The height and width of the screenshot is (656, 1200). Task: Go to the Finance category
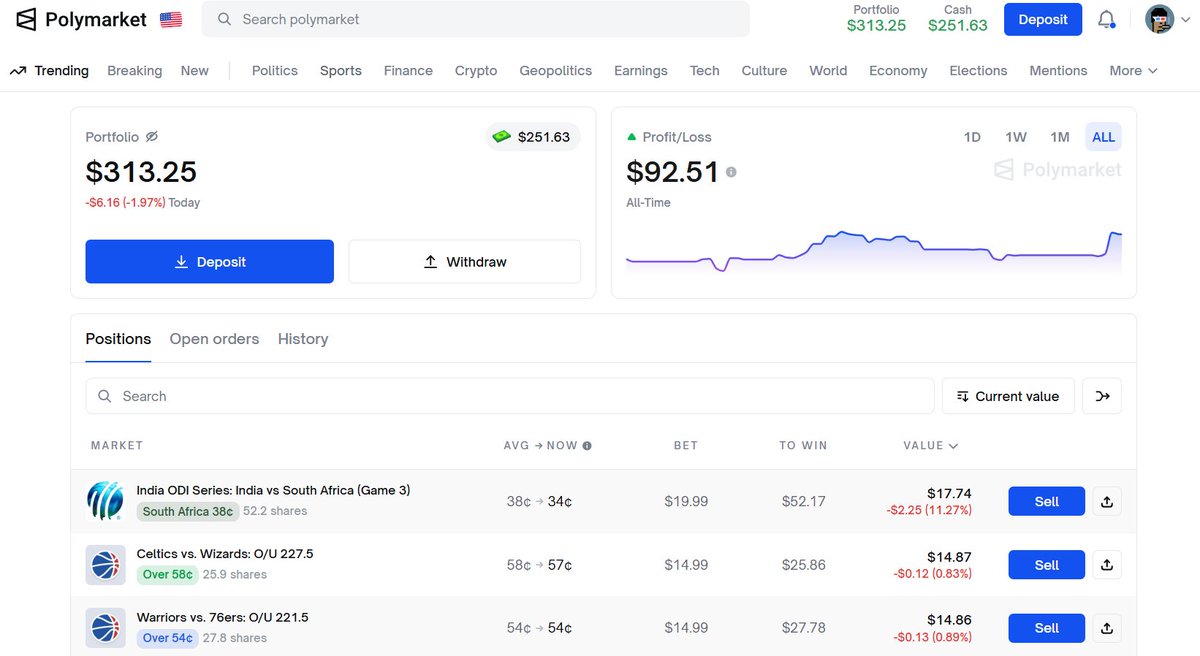(408, 71)
